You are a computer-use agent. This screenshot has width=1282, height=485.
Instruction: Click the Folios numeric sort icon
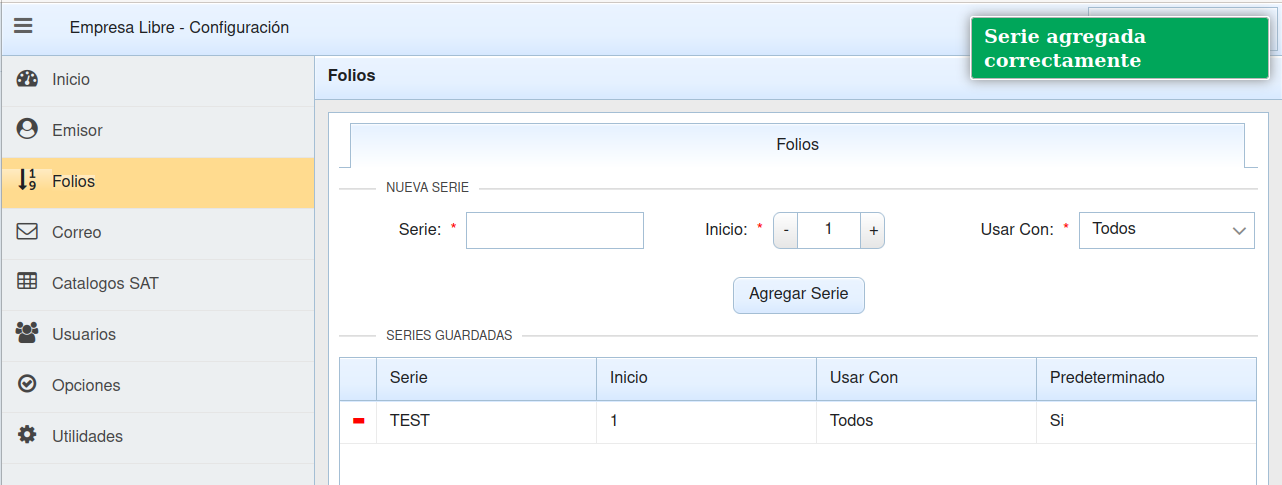coord(27,181)
